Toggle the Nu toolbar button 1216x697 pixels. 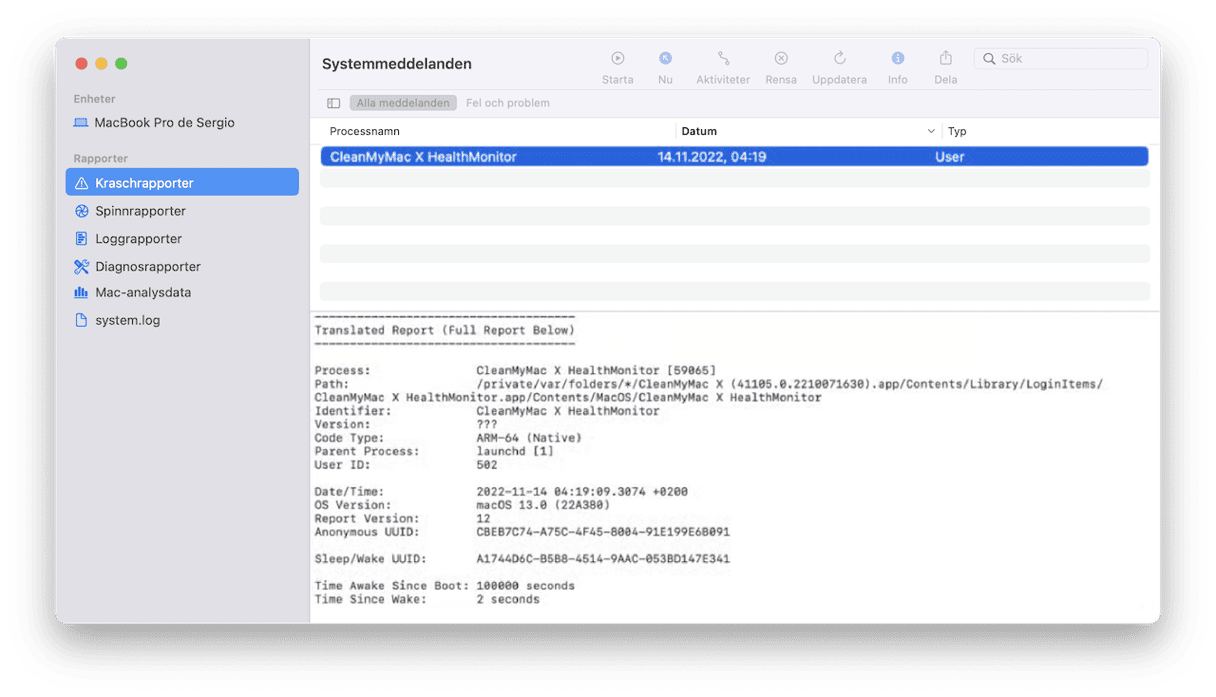(665, 59)
